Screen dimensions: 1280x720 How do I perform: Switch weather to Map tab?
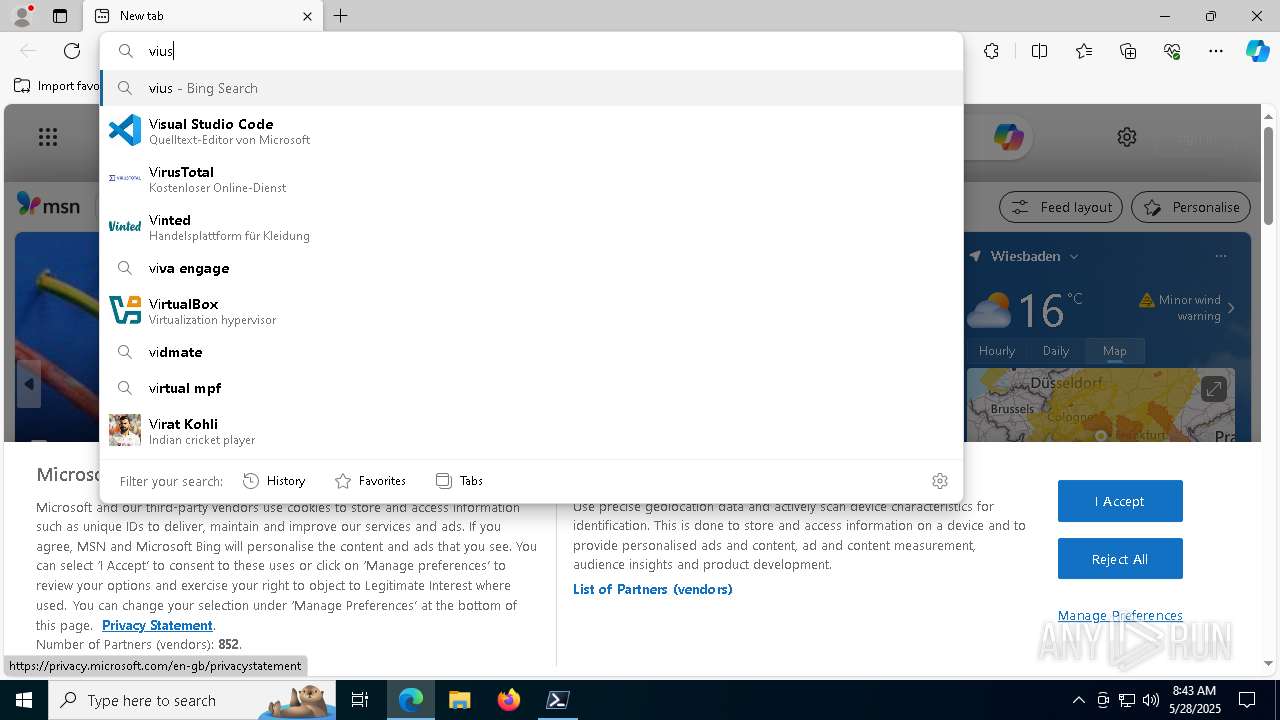pos(1115,351)
